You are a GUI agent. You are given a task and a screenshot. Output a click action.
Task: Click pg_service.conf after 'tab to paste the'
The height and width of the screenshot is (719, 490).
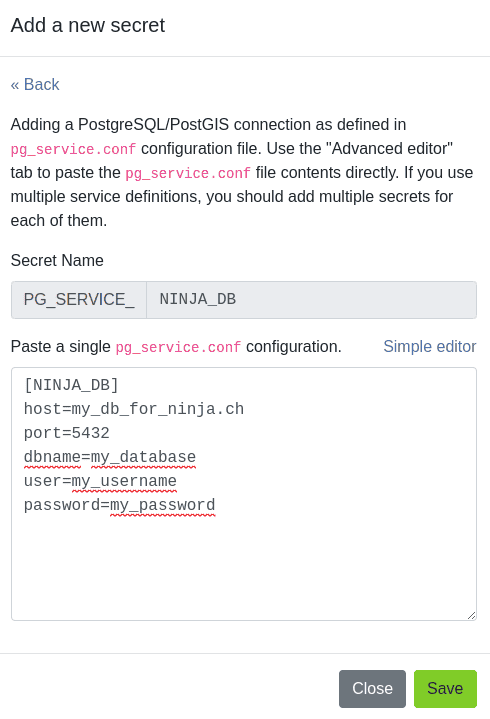188,173
